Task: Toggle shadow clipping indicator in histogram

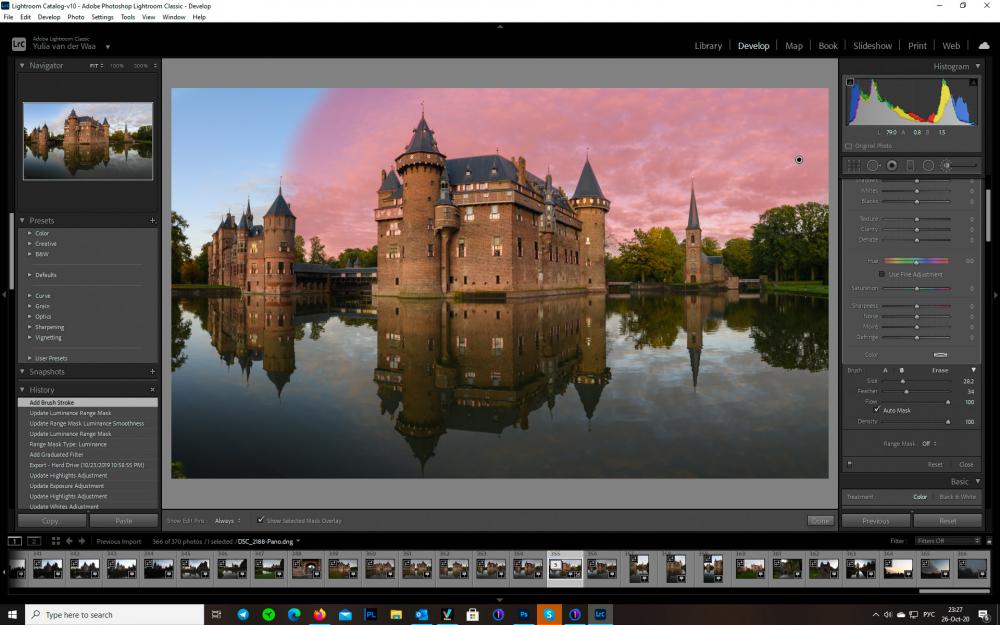Action: pos(850,82)
